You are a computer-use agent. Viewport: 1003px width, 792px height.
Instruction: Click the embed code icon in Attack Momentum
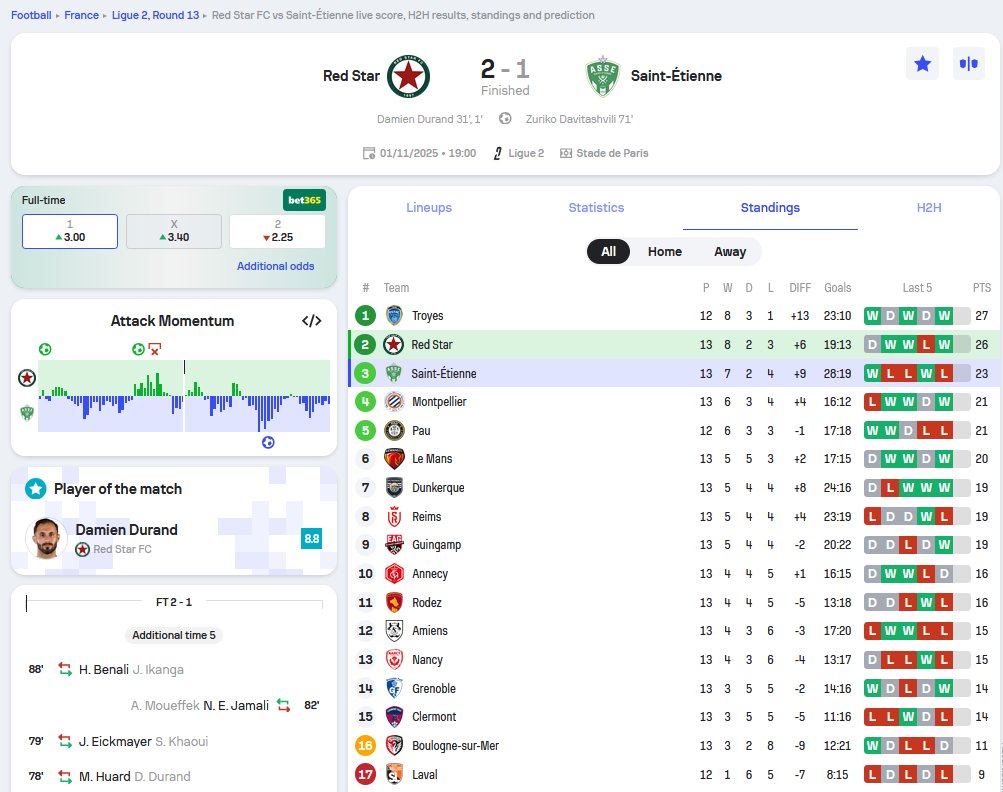(310, 321)
